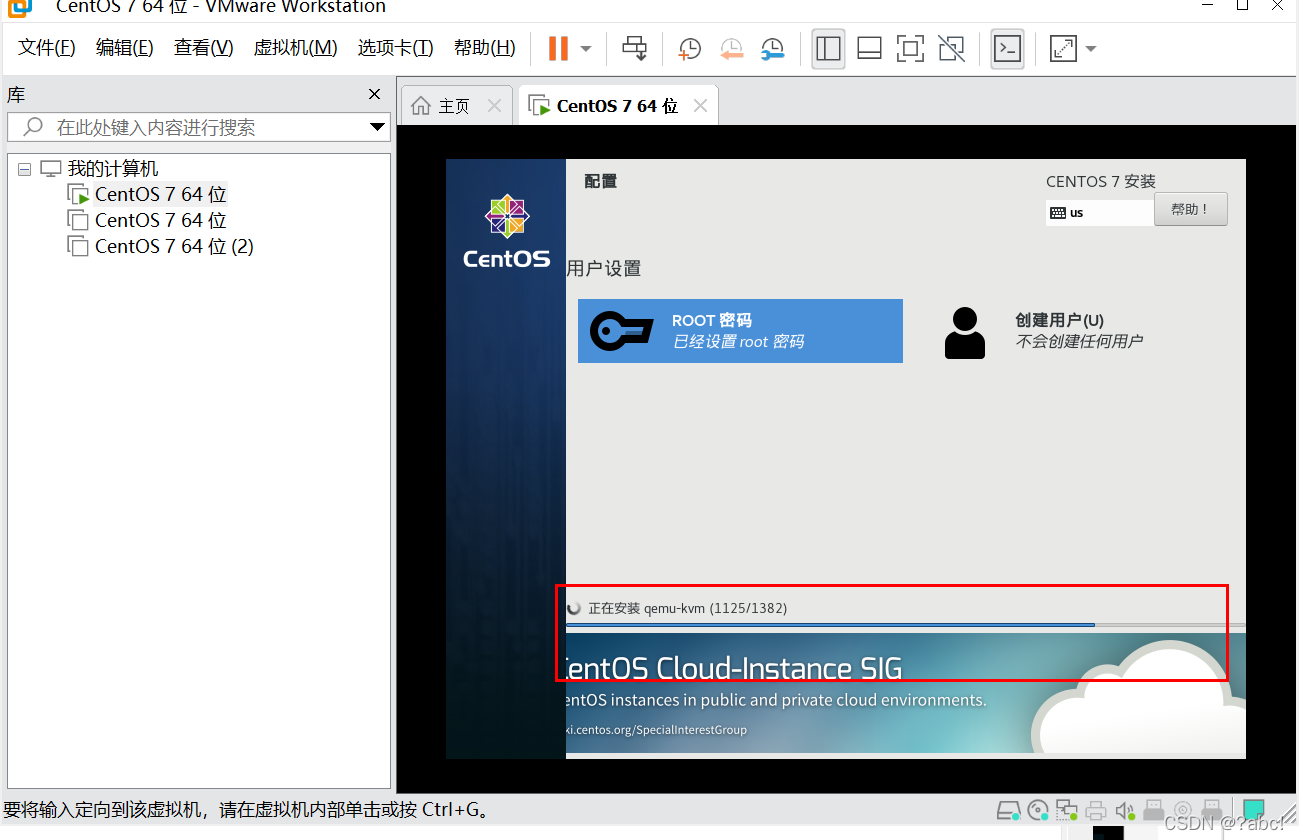This screenshot has height=840, width=1299.
Task: Click the message log icon in status bar
Action: pos(1253,808)
